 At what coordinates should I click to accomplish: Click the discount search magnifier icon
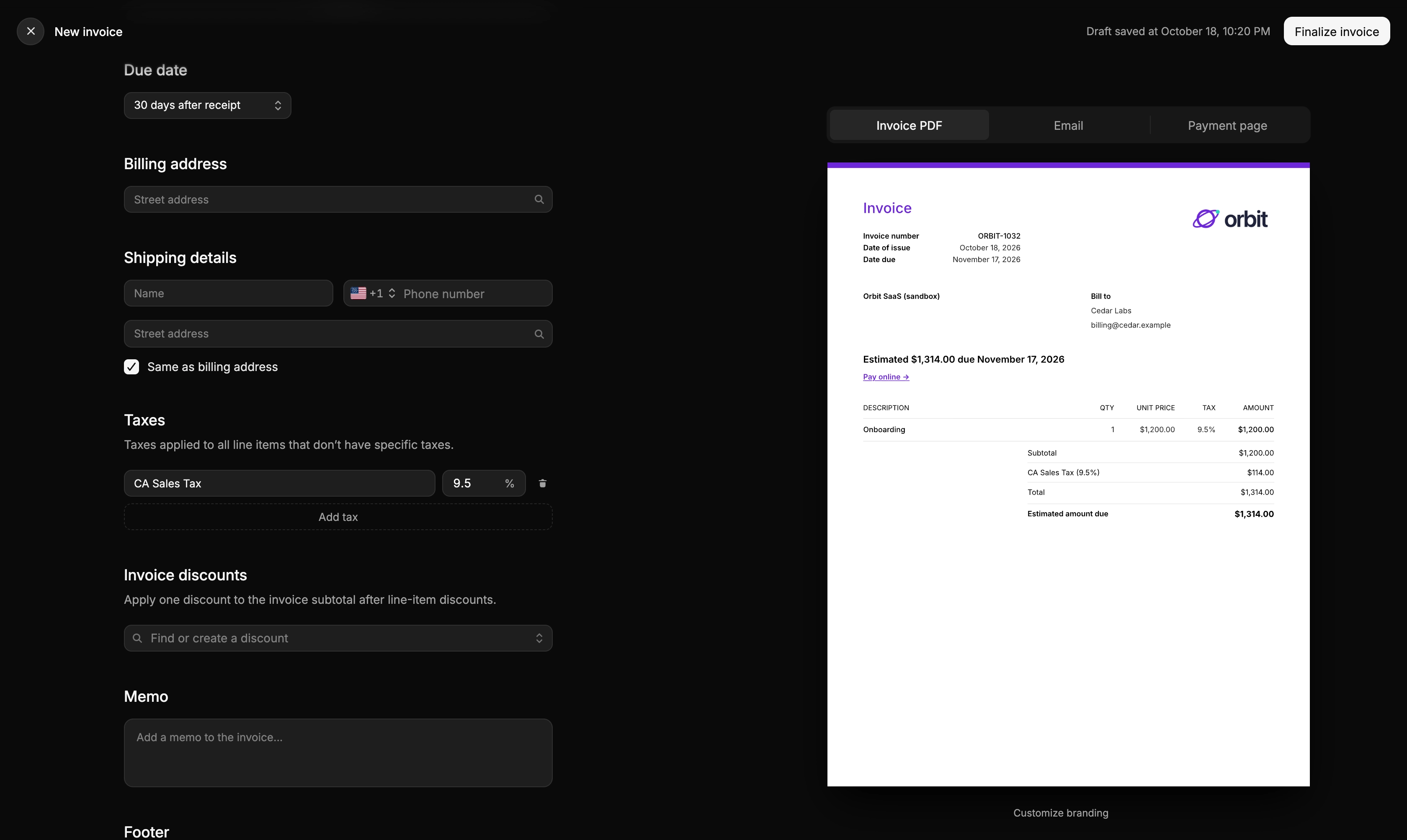(x=137, y=638)
